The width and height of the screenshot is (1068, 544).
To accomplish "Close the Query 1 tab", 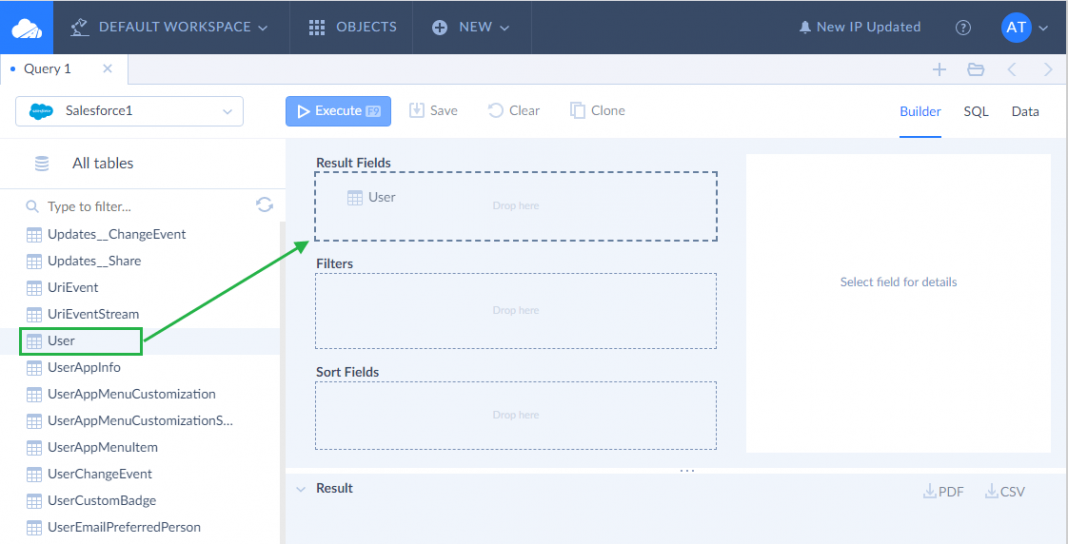I will [x=107, y=69].
